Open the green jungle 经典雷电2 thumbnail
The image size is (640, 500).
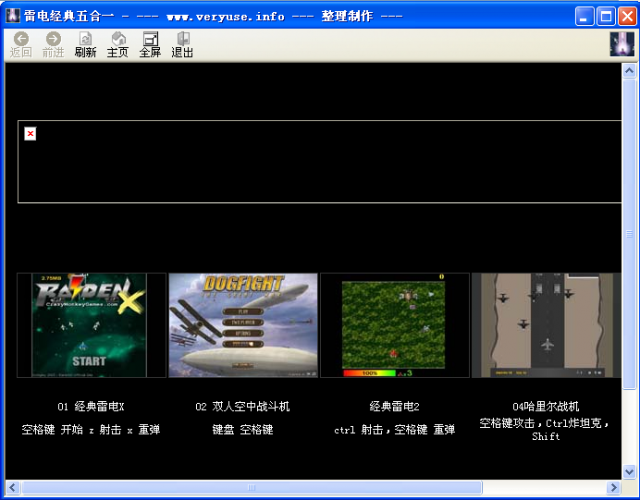[x=394, y=325]
